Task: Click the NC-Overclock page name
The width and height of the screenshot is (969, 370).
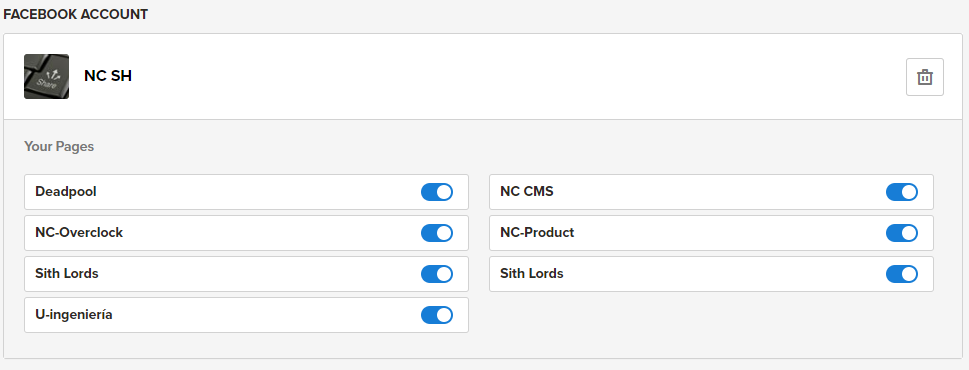Action: [79, 233]
